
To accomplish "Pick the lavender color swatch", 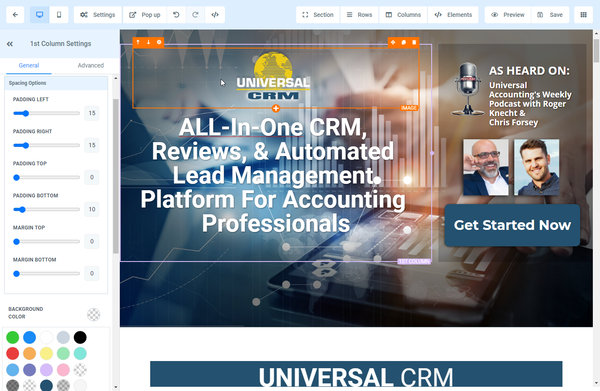I will coord(46,370).
